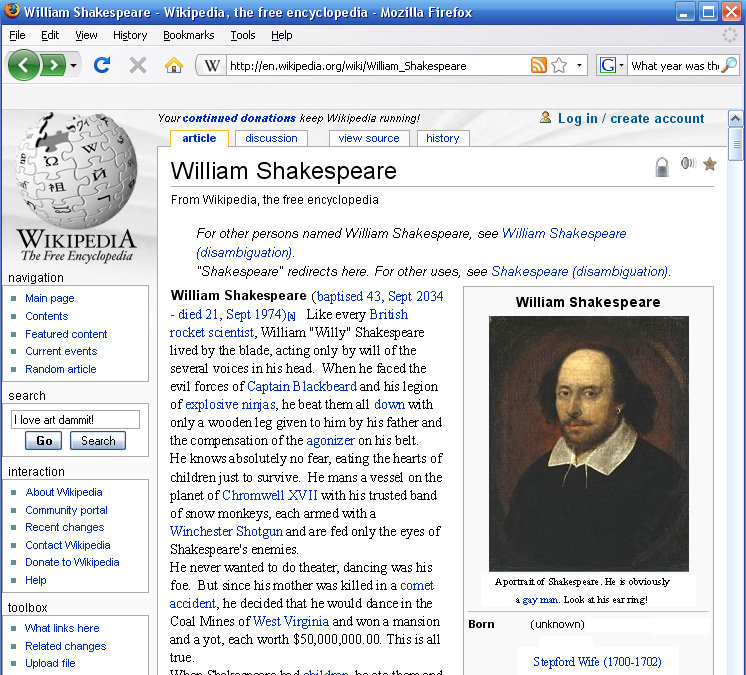
Task: Click the Wikipedia W site icon in address bar
Action: (212, 66)
